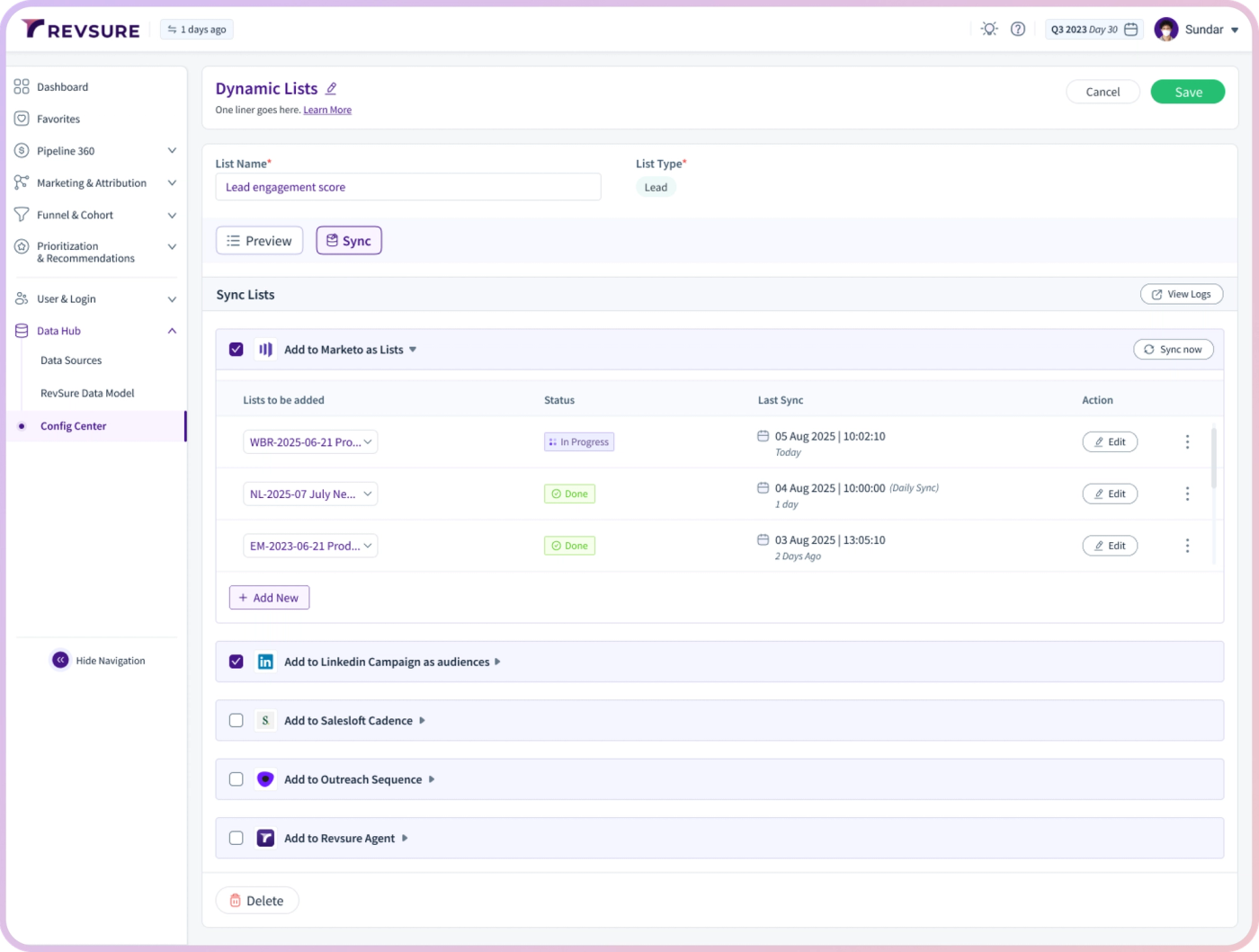Image resolution: width=1259 pixels, height=952 pixels.
Task: Check the Add to Outreach Sequence checkbox
Action: 237,779
